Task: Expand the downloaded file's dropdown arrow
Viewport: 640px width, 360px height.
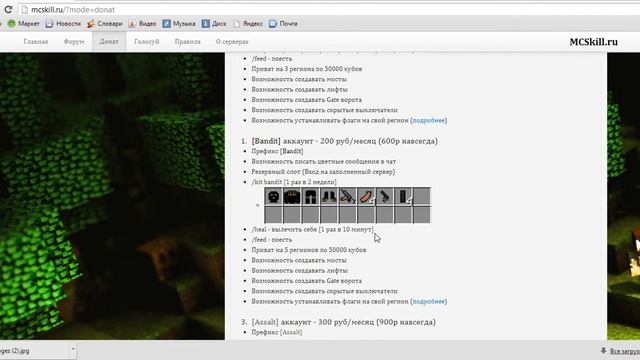Action: [x=73, y=350]
